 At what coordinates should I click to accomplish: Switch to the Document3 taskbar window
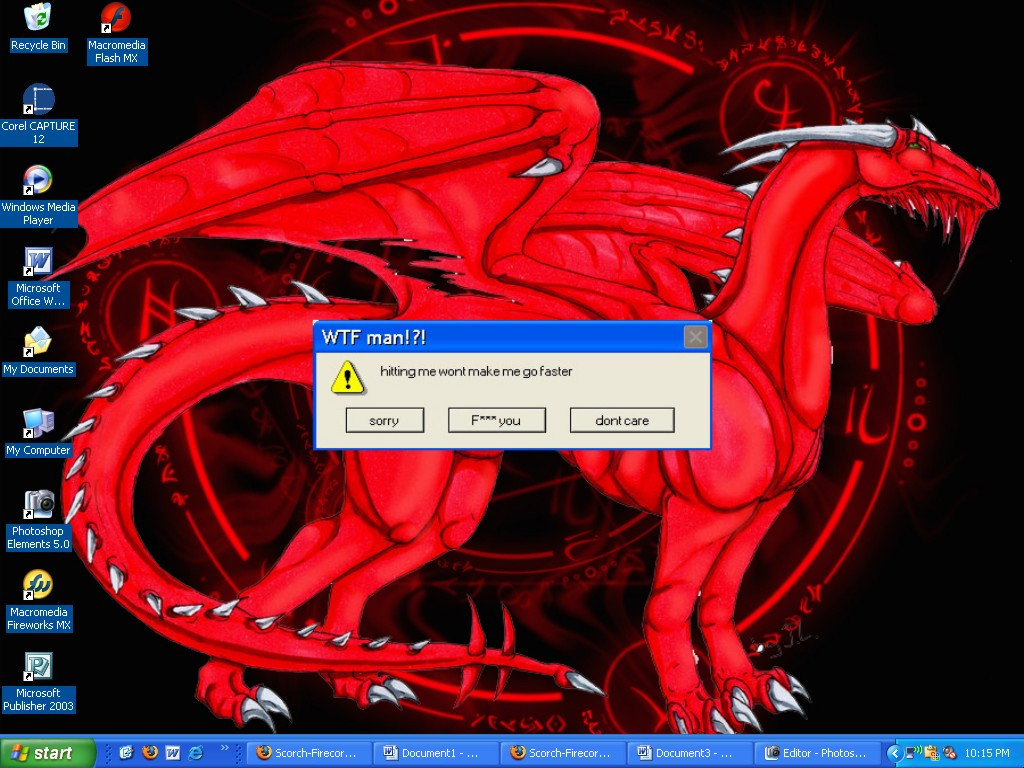tap(690, 753)
